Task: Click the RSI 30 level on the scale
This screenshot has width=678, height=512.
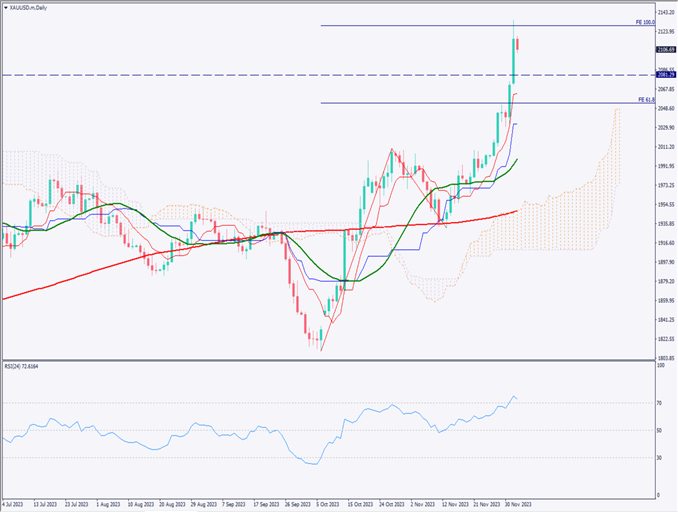Action: tap(660, 458)
